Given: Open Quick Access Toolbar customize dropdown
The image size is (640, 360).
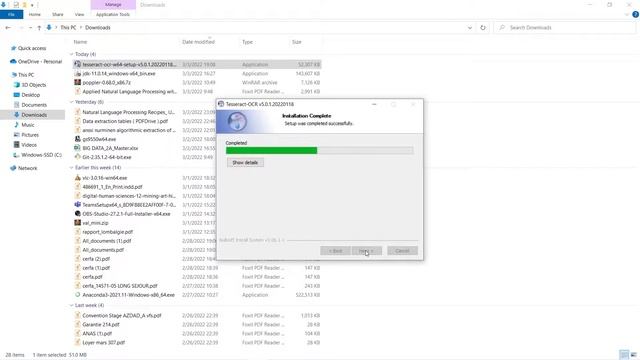Looking at the screenshot, I should 32,5.
